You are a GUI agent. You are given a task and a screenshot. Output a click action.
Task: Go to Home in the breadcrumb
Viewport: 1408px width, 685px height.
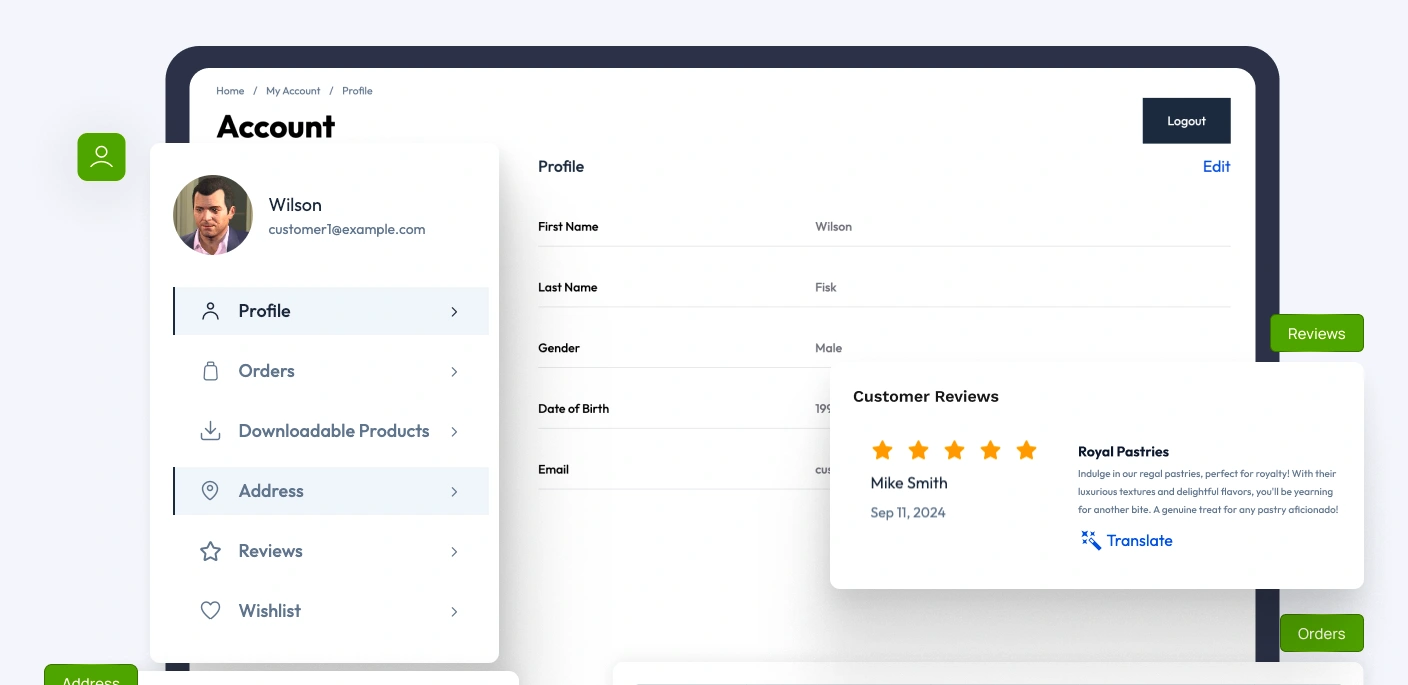230,91
